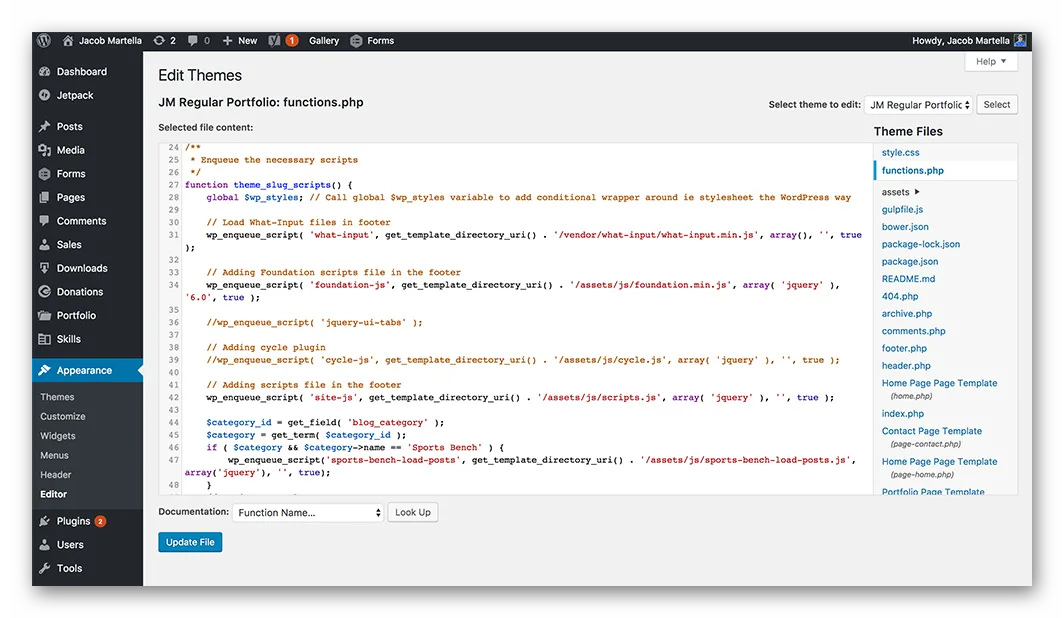
Task: Open the comments bubble icon in admin bar
Action: coord(193,41)
